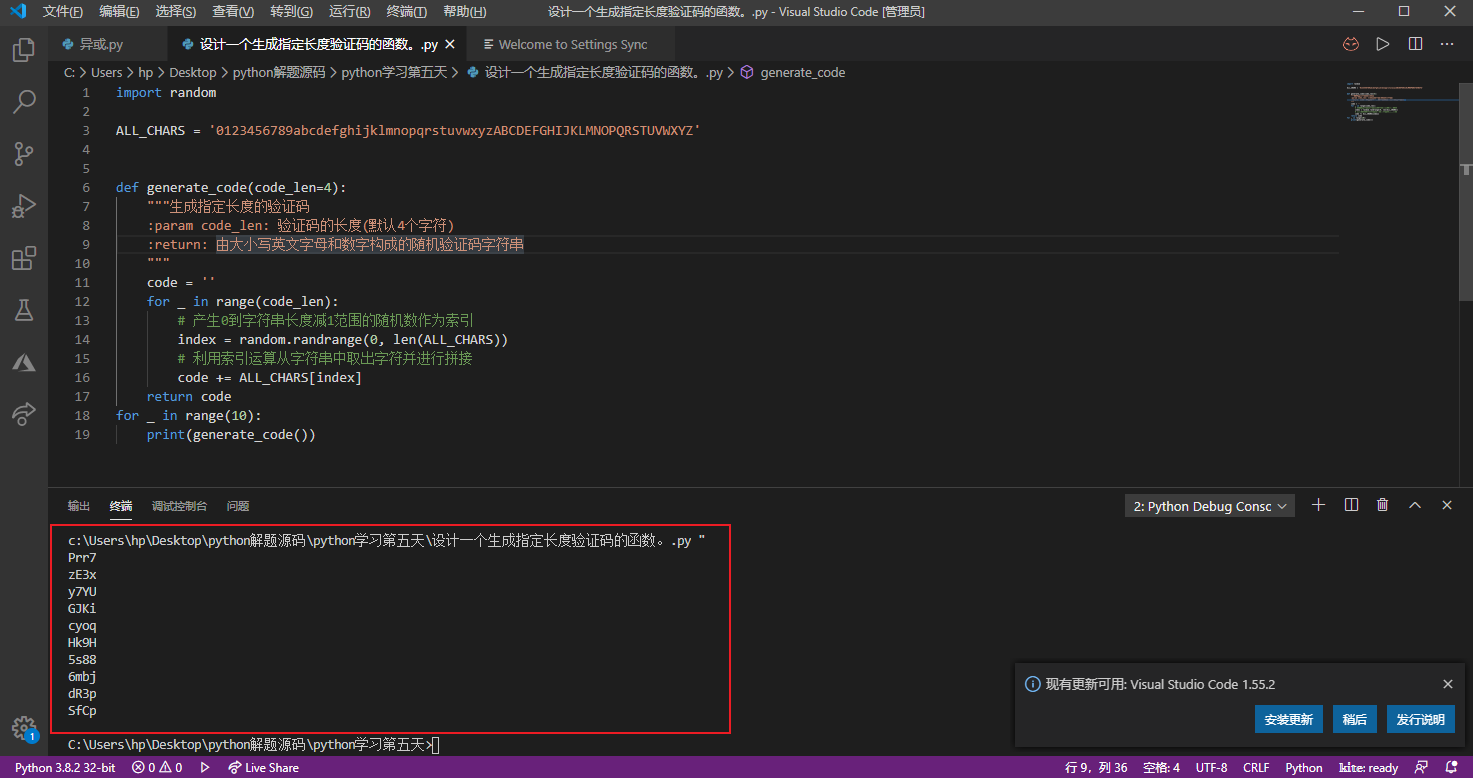This screenshot has width=1473, height=778.
Task: Click the 安装更新 button
Action: point(1289,720)
